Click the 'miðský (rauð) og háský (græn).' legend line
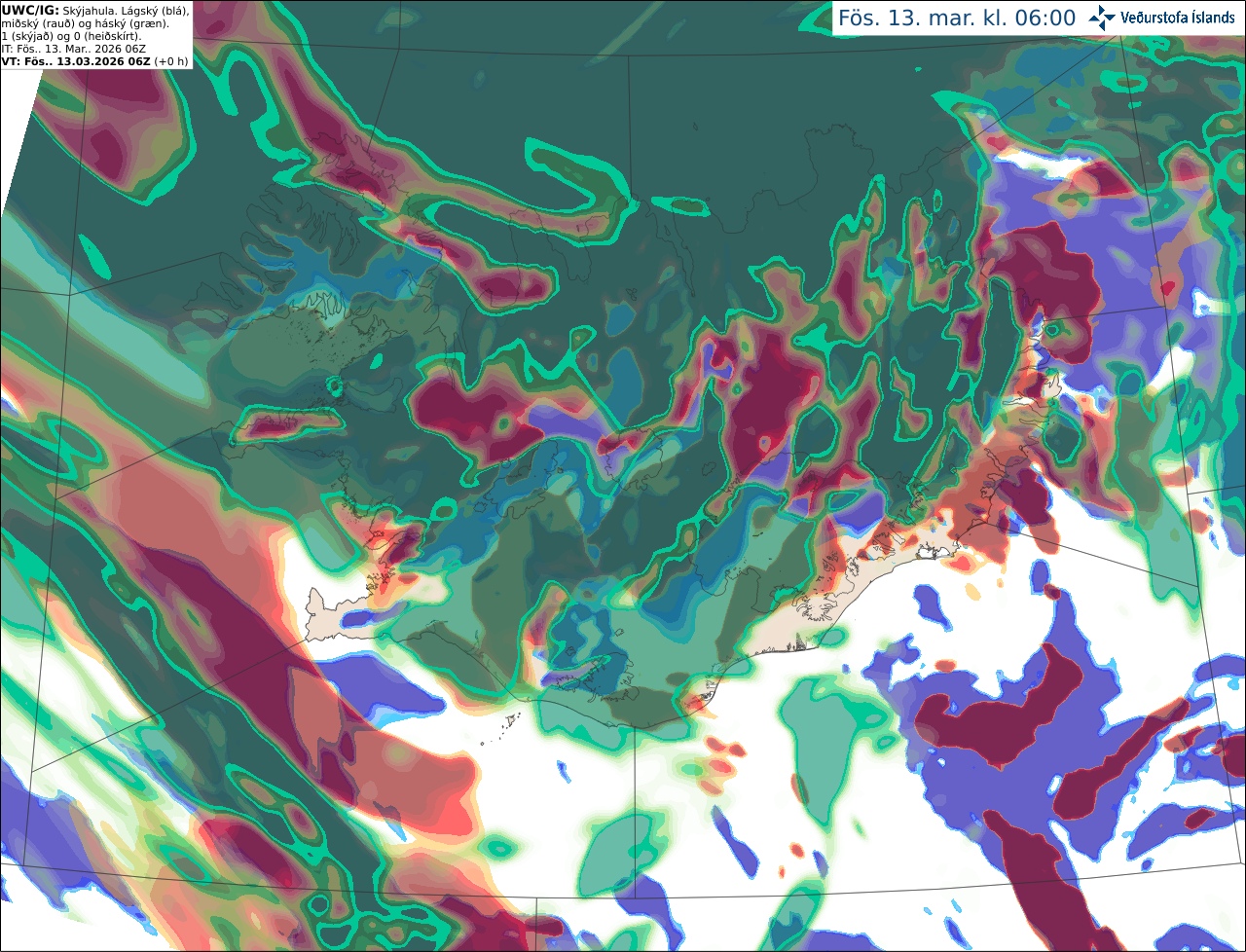1246x952 pixels. 85,23
